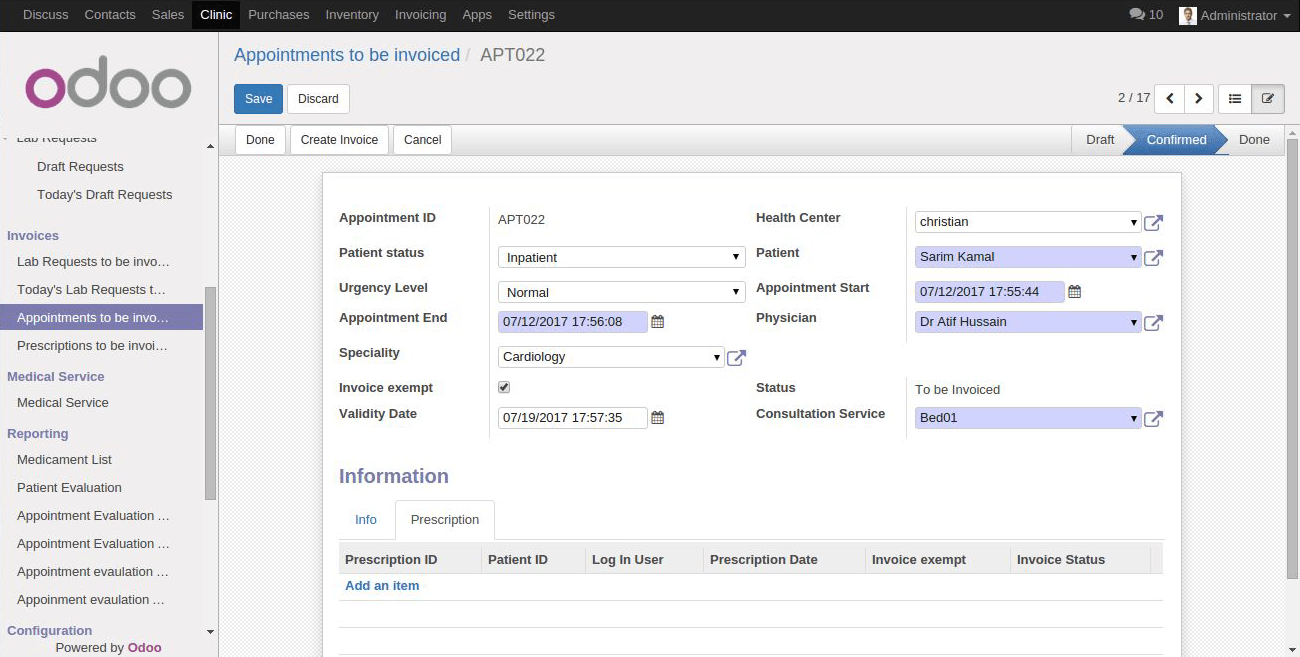Open Lab Requests to be invoiced
This screenshot has height=657, width=1300.
(93, 262)
